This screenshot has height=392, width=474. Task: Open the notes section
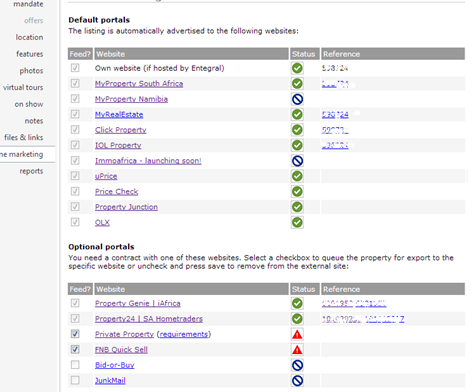[x=34, y=121]
